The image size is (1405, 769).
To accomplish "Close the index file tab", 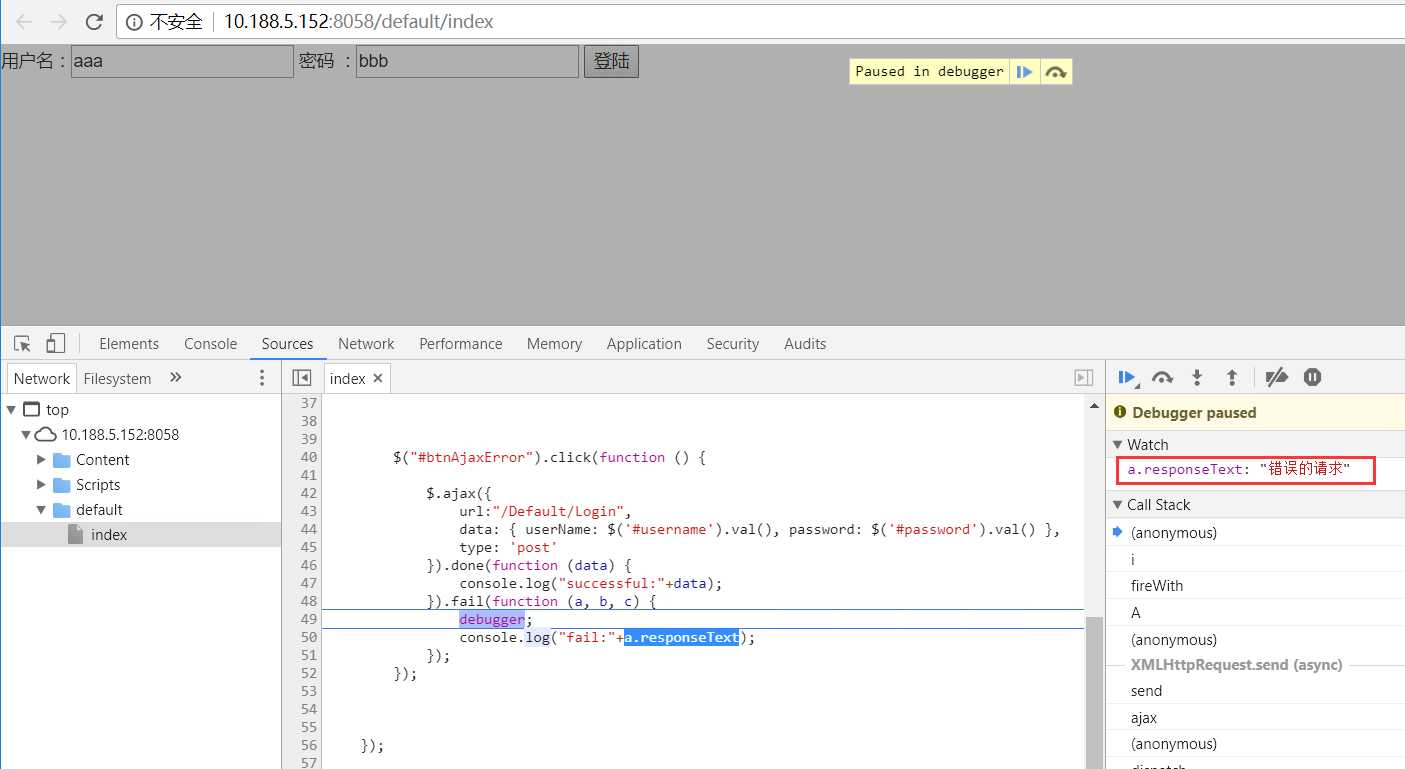I will [x=377, y=378].
